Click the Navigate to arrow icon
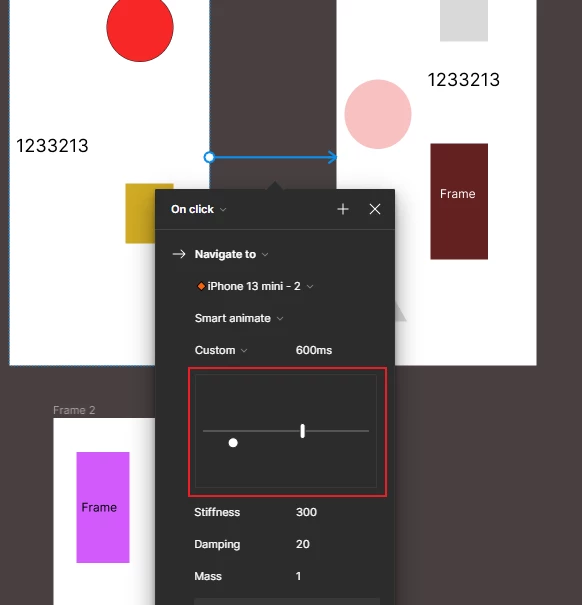This screenshot has width=582, height=605. pyautogui.click(x=179, y=254)
